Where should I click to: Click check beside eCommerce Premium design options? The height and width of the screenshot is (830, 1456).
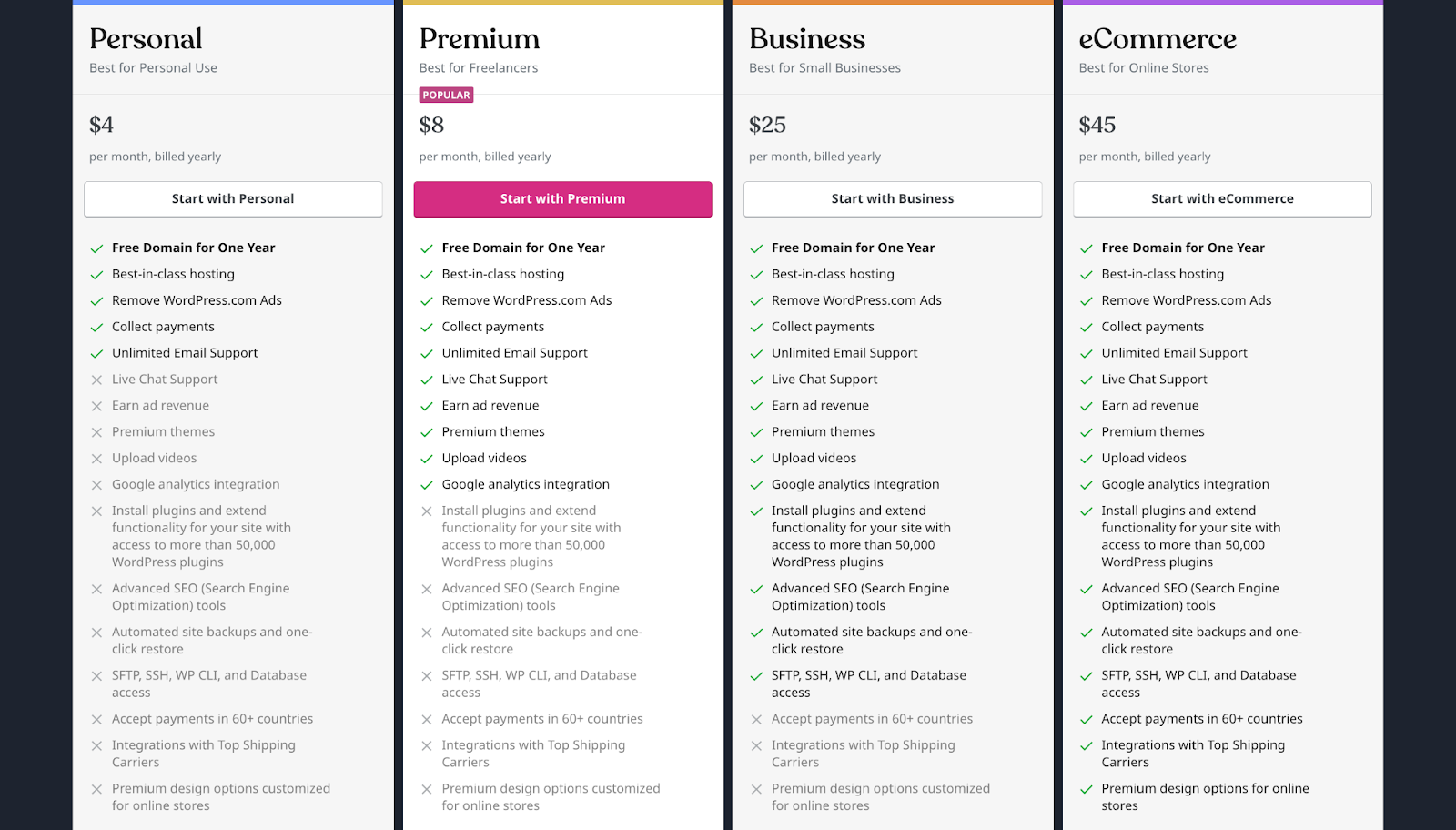(x=1086, y=790)
